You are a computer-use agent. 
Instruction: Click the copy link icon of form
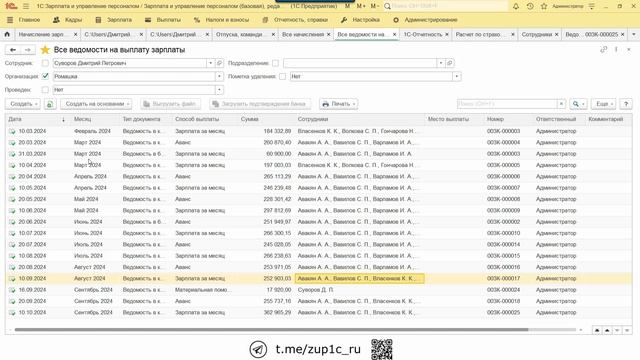click(x=603, y=49)
